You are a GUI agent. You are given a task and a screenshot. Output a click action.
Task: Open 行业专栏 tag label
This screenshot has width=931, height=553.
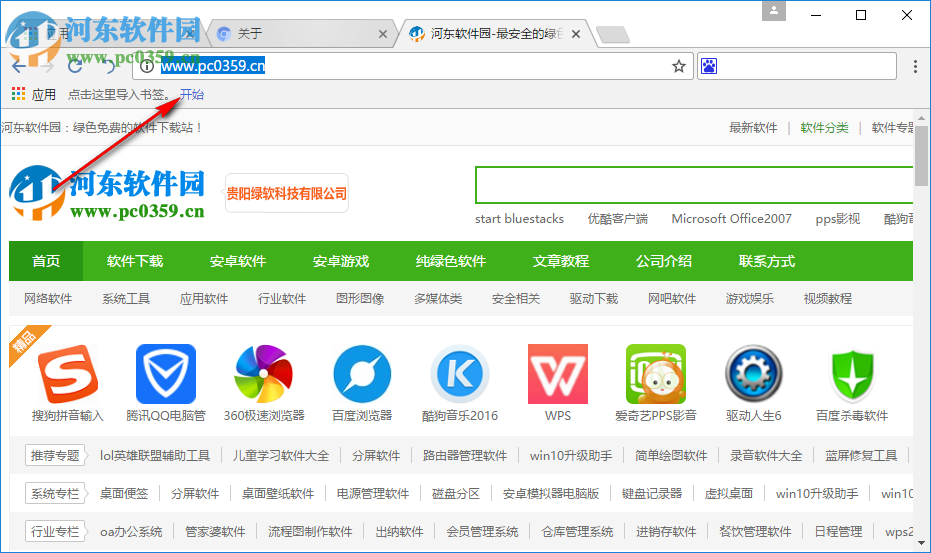[x=55, y=532]
